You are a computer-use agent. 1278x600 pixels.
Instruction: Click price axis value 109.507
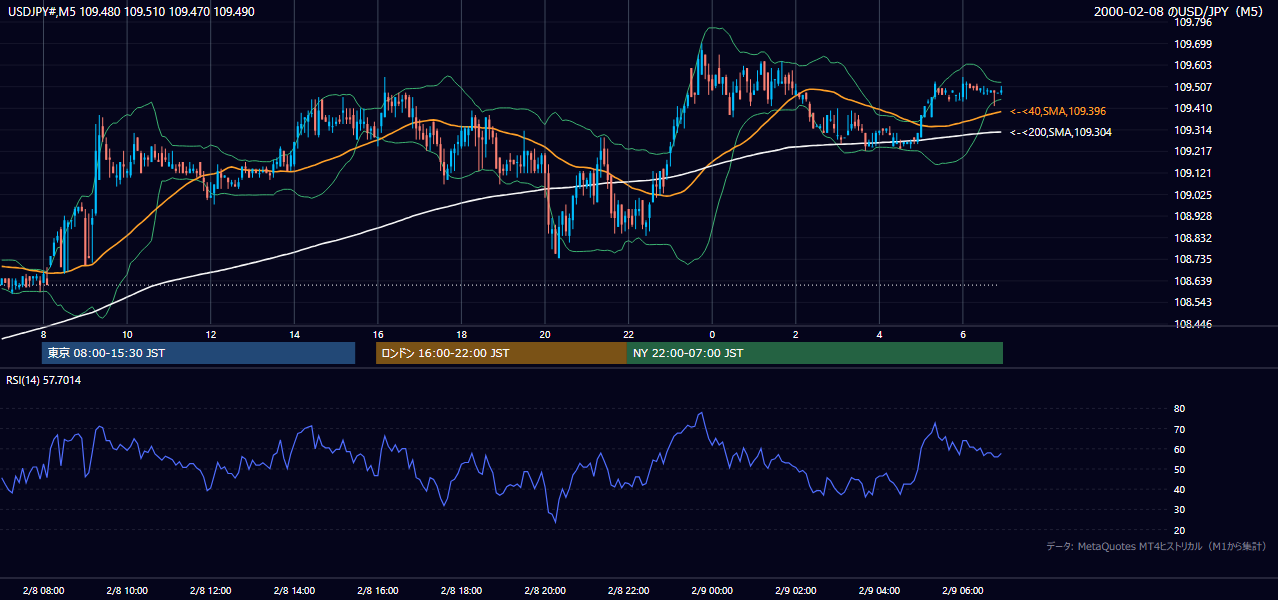(x=1193, y=87)
